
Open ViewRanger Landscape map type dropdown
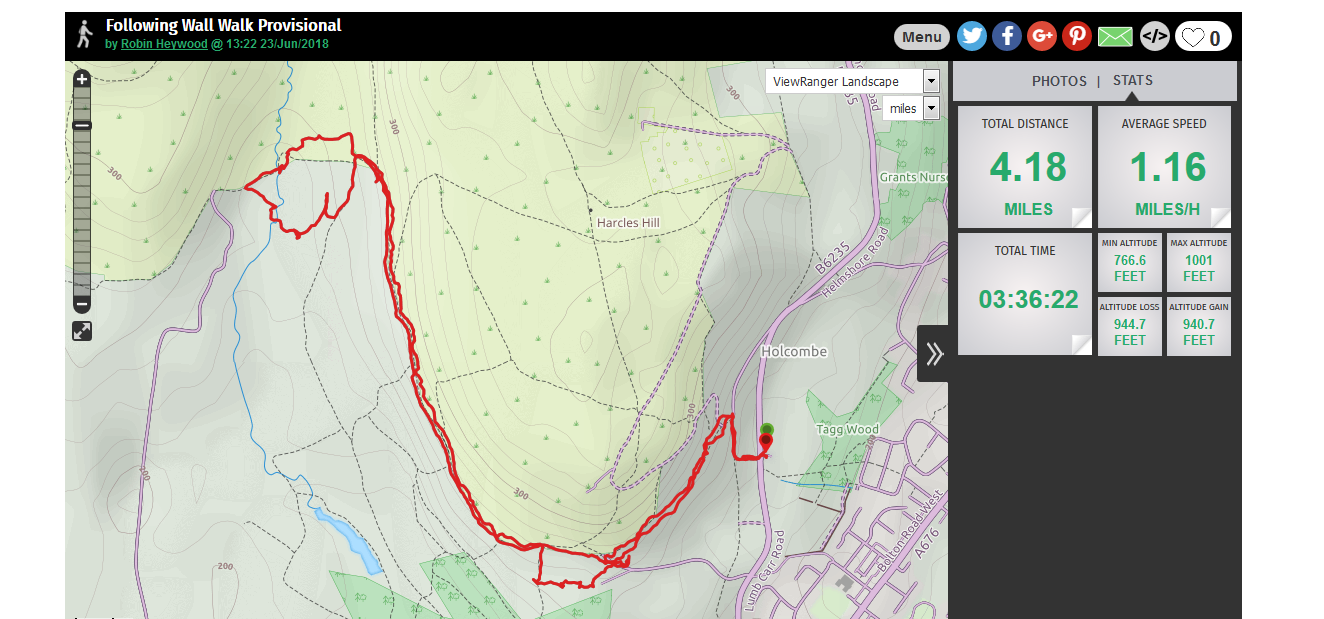[x=853, y=81]
